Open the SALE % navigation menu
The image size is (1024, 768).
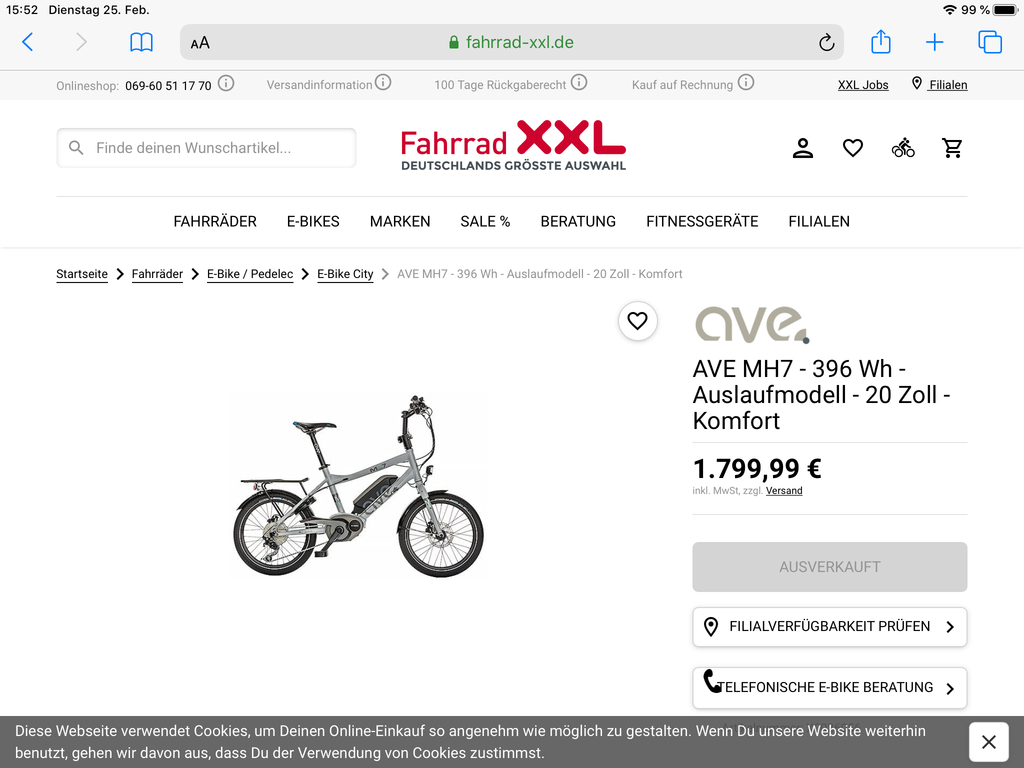[485, 221]
